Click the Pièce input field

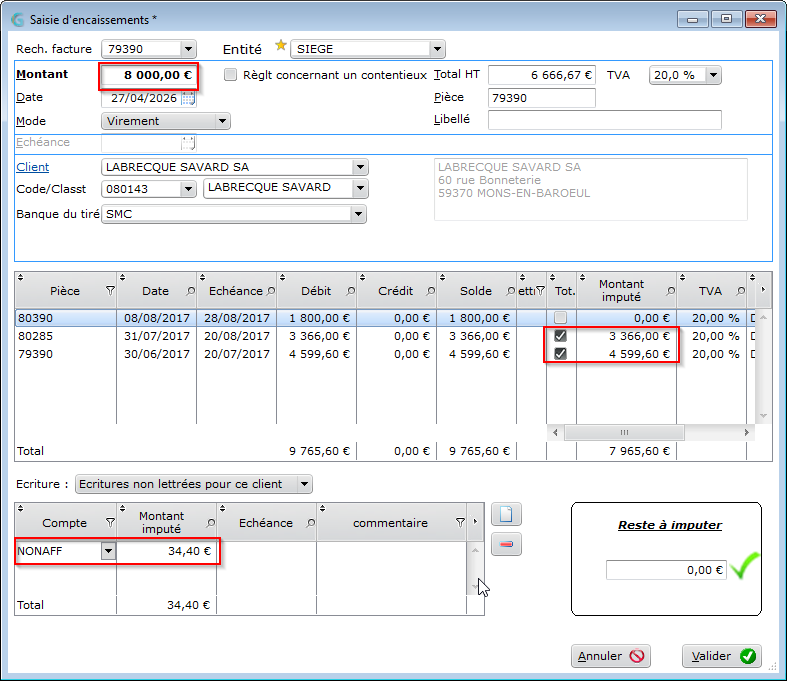(x=542, y=98)
